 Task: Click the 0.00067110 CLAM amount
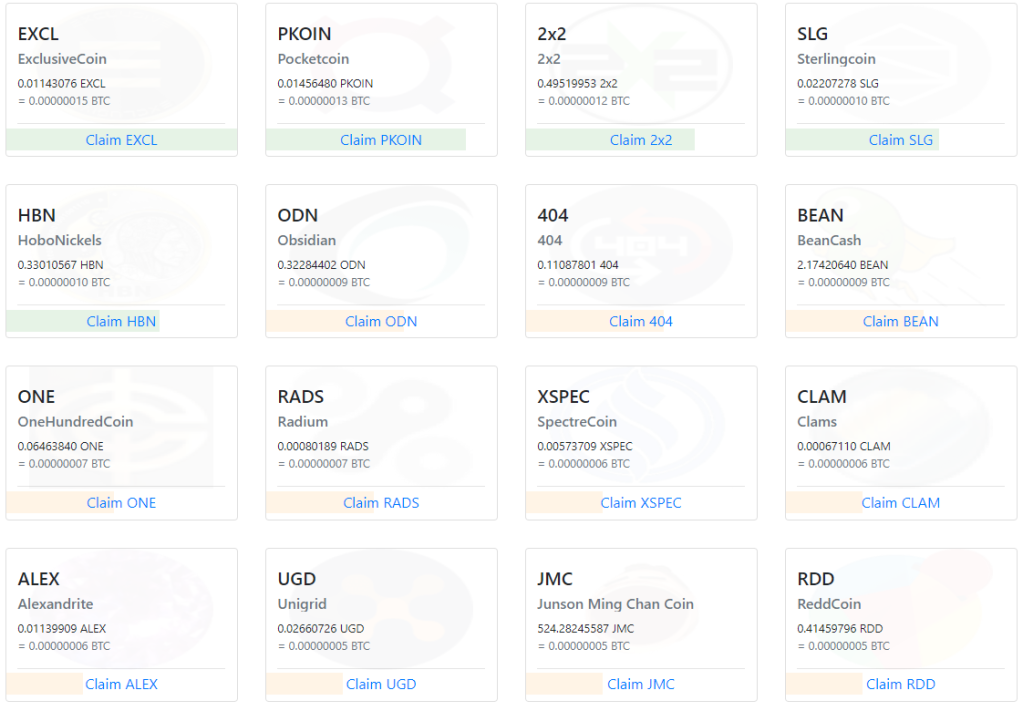pos(844,446)
